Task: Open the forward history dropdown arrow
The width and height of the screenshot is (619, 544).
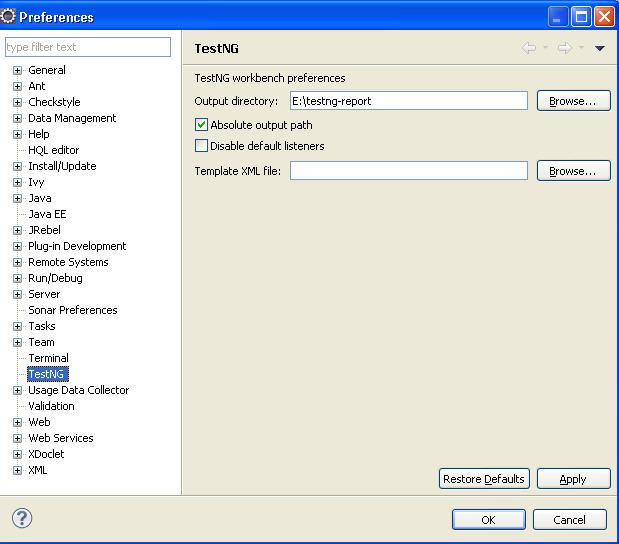Action: click(x=581, y=47)
